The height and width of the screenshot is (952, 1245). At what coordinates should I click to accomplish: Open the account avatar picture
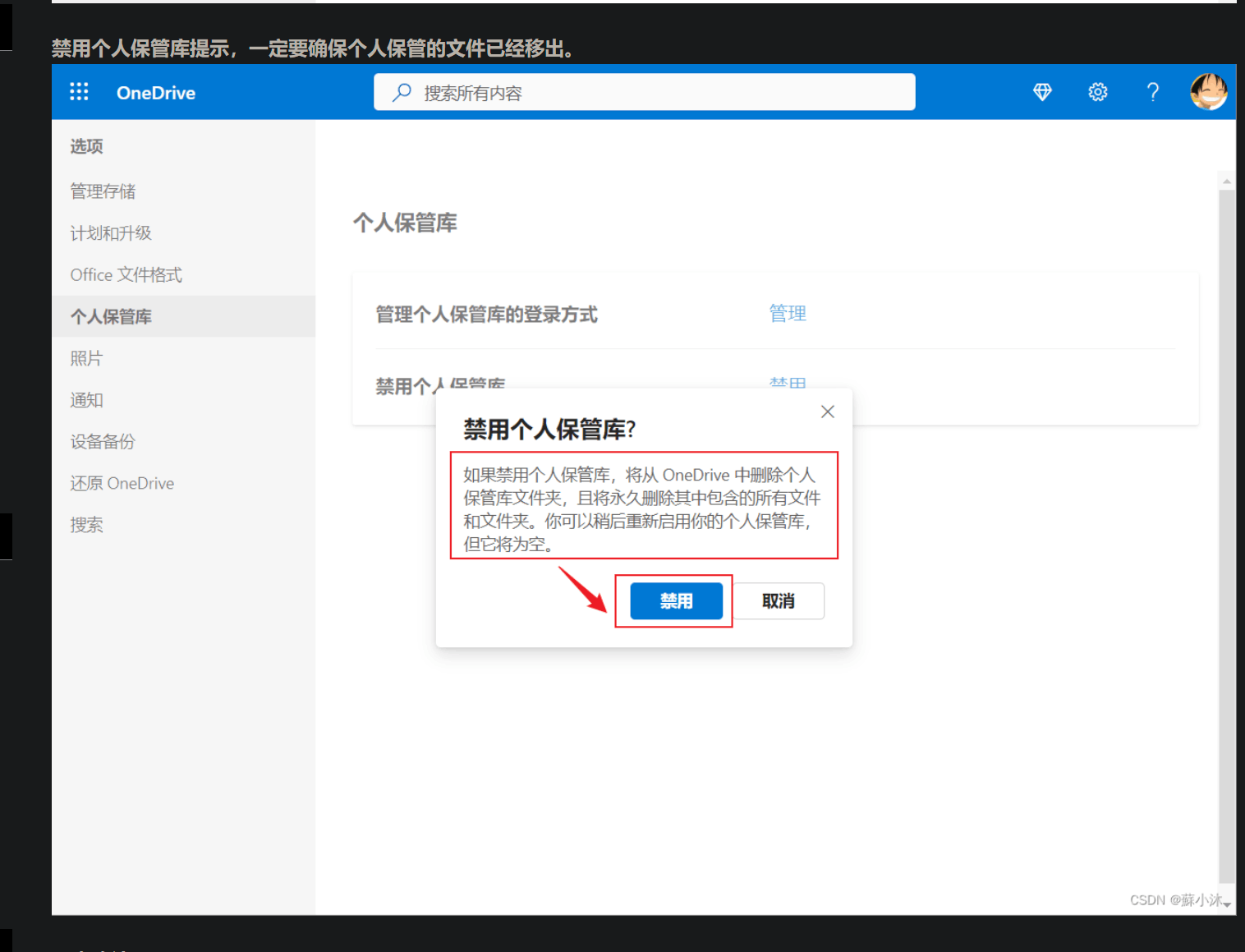point(1209,91)
